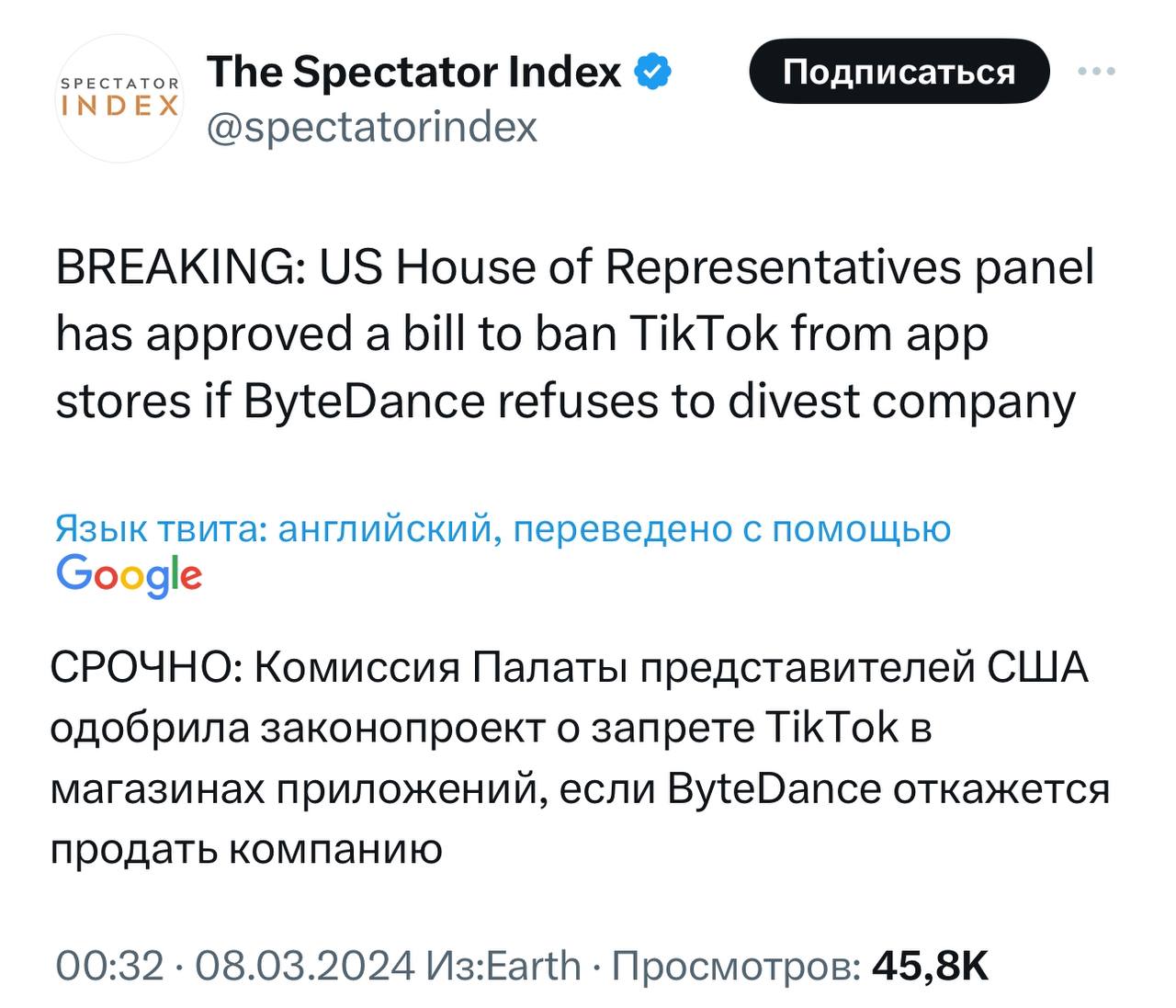
Task: Open the @spectatorindex handle link
Action: pos(372,127)
